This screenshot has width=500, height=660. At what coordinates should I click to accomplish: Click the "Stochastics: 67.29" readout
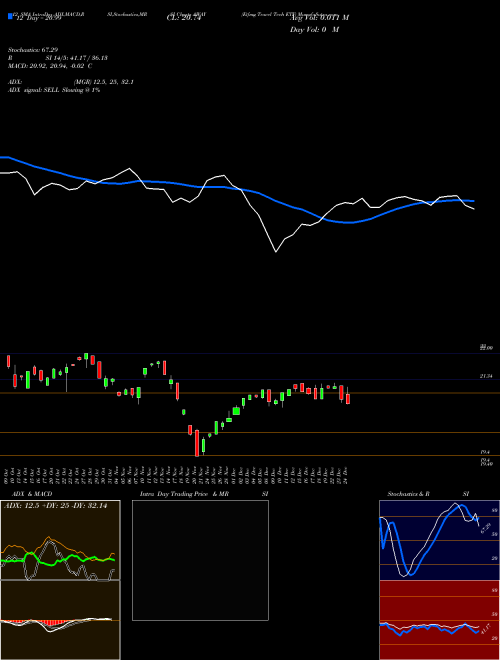(x=32, y=50)
